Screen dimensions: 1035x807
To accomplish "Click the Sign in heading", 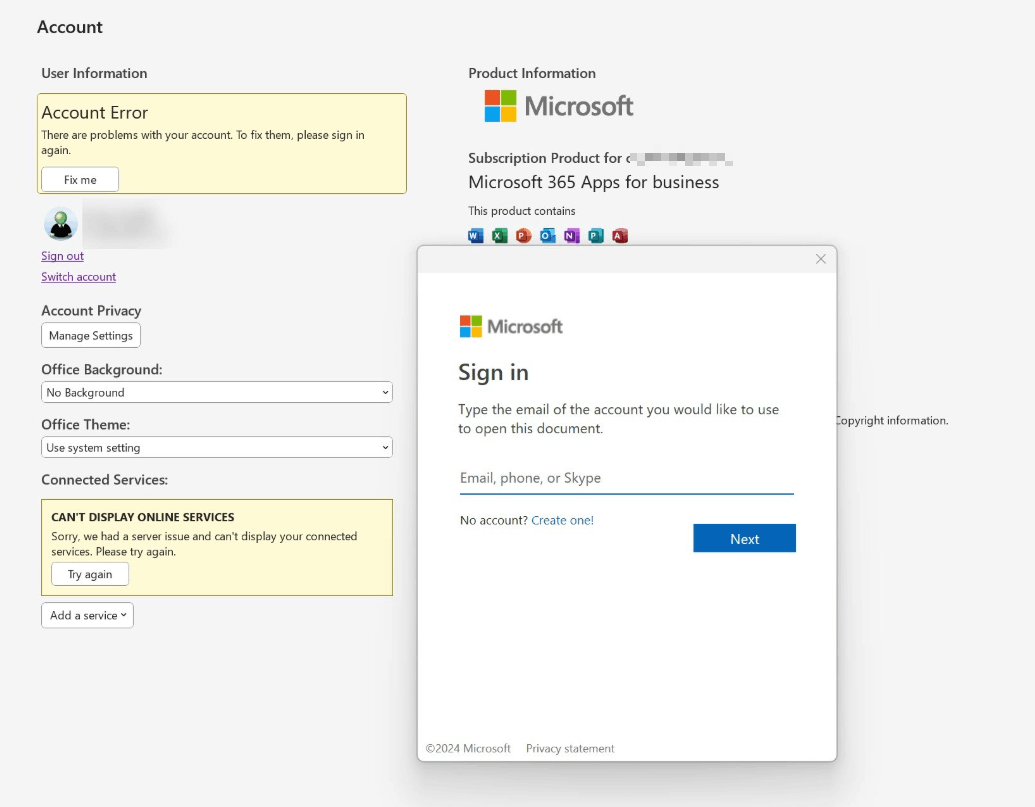I will point(493,372).
